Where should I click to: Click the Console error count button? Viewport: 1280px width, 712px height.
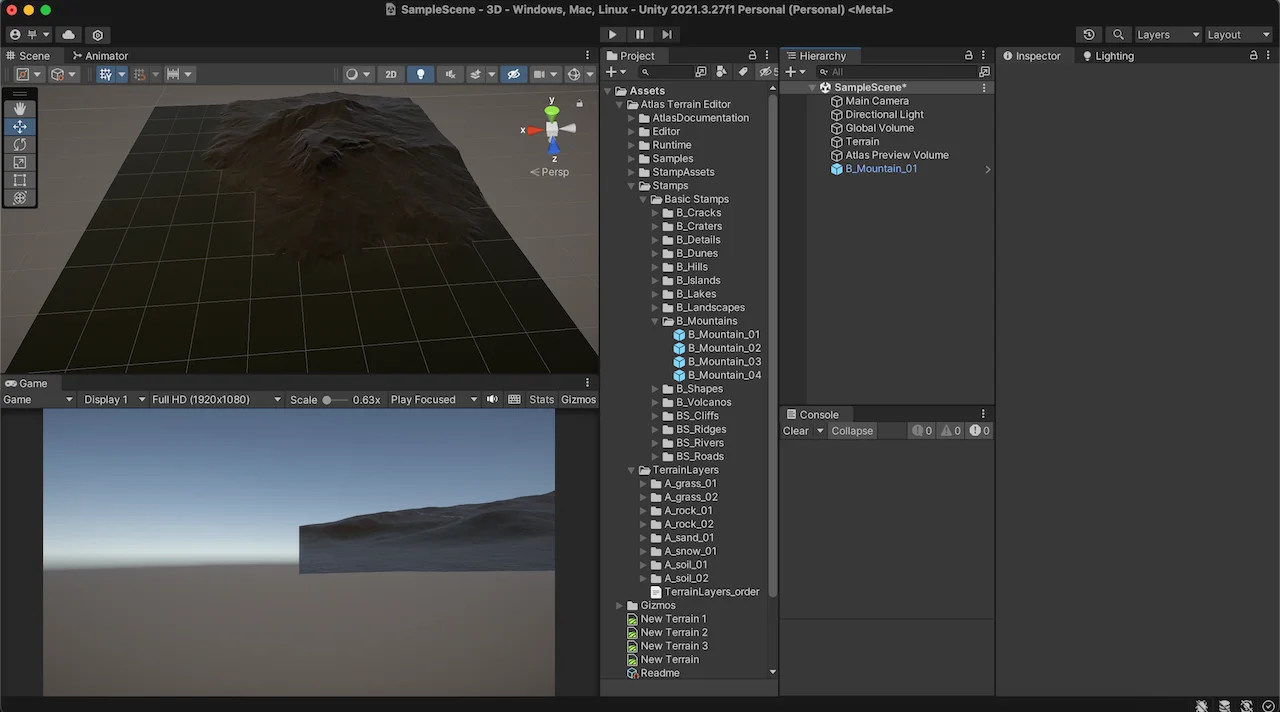[979, 431]
